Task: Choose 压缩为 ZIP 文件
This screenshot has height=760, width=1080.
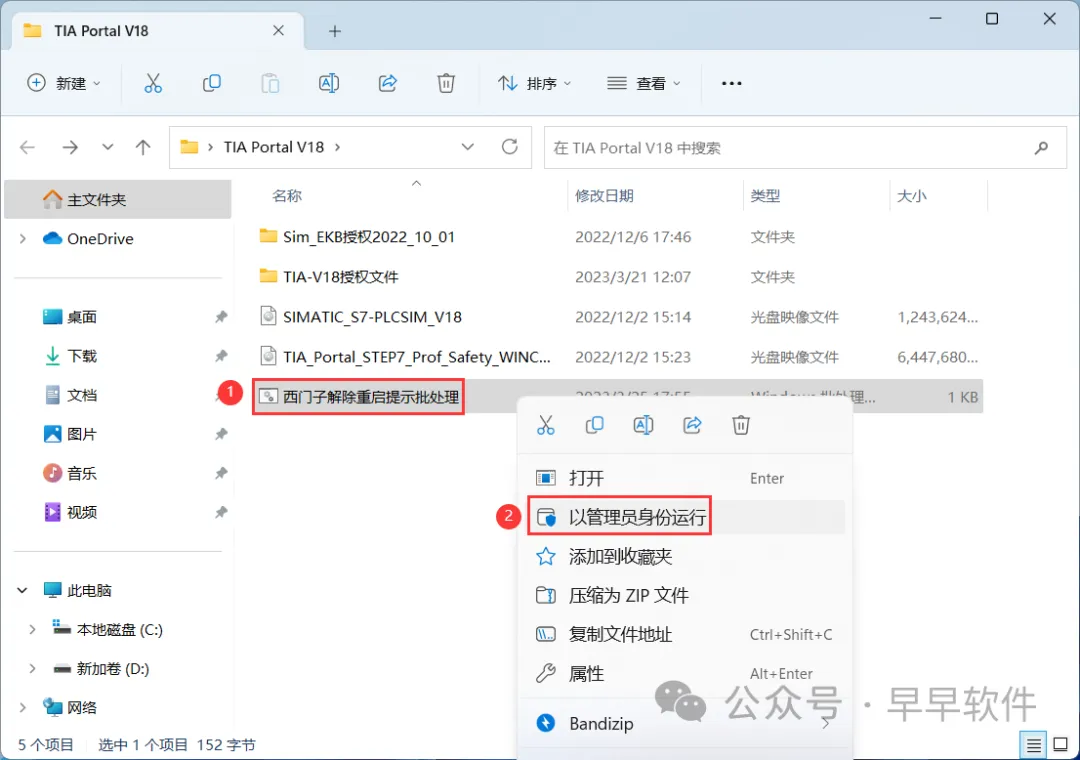Action: click(x=686, y=595)
